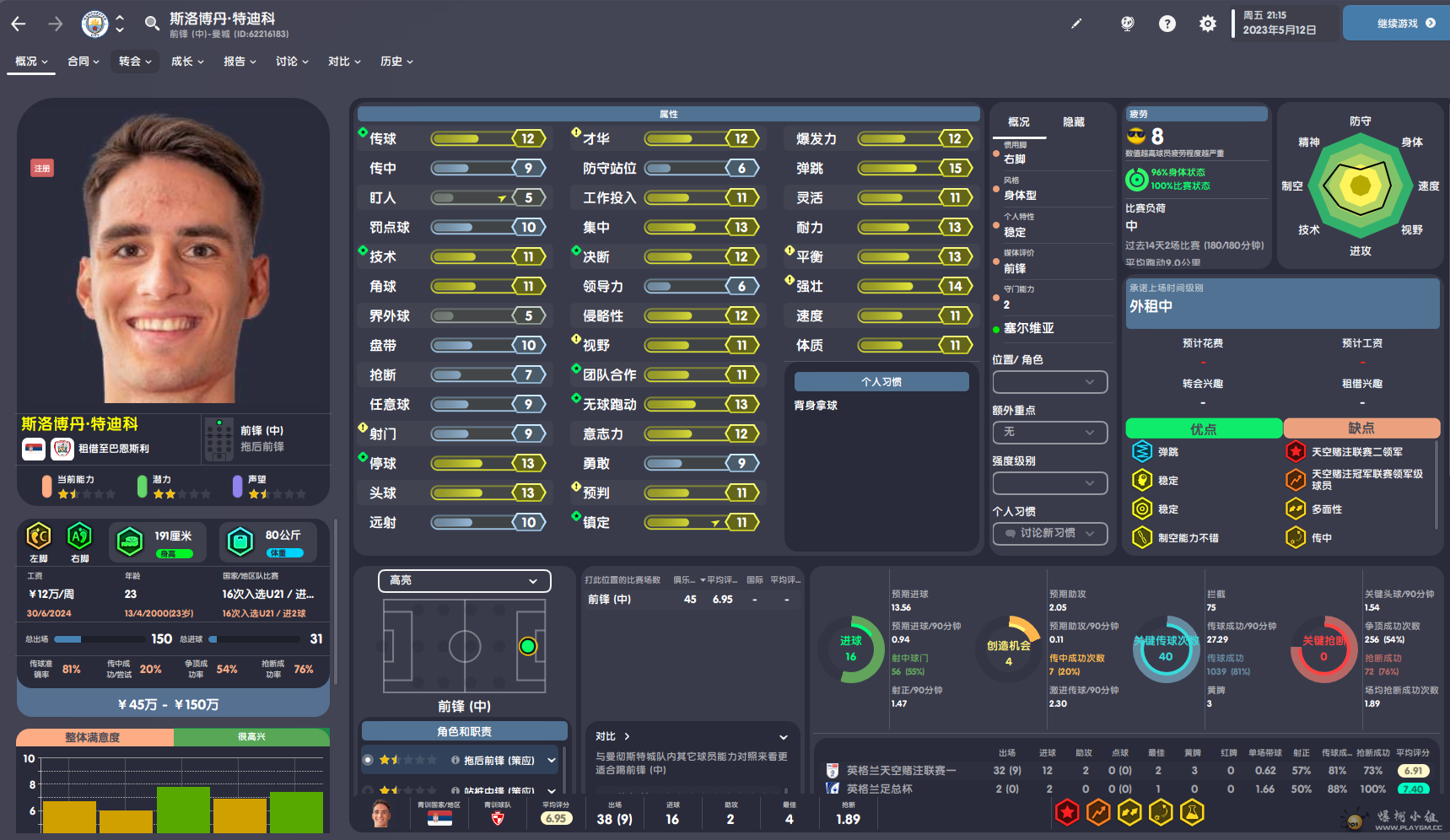Screen dimensions: 1450x840
Task: Click the 总出场 appearances progress bar
Action: [100, 639]
